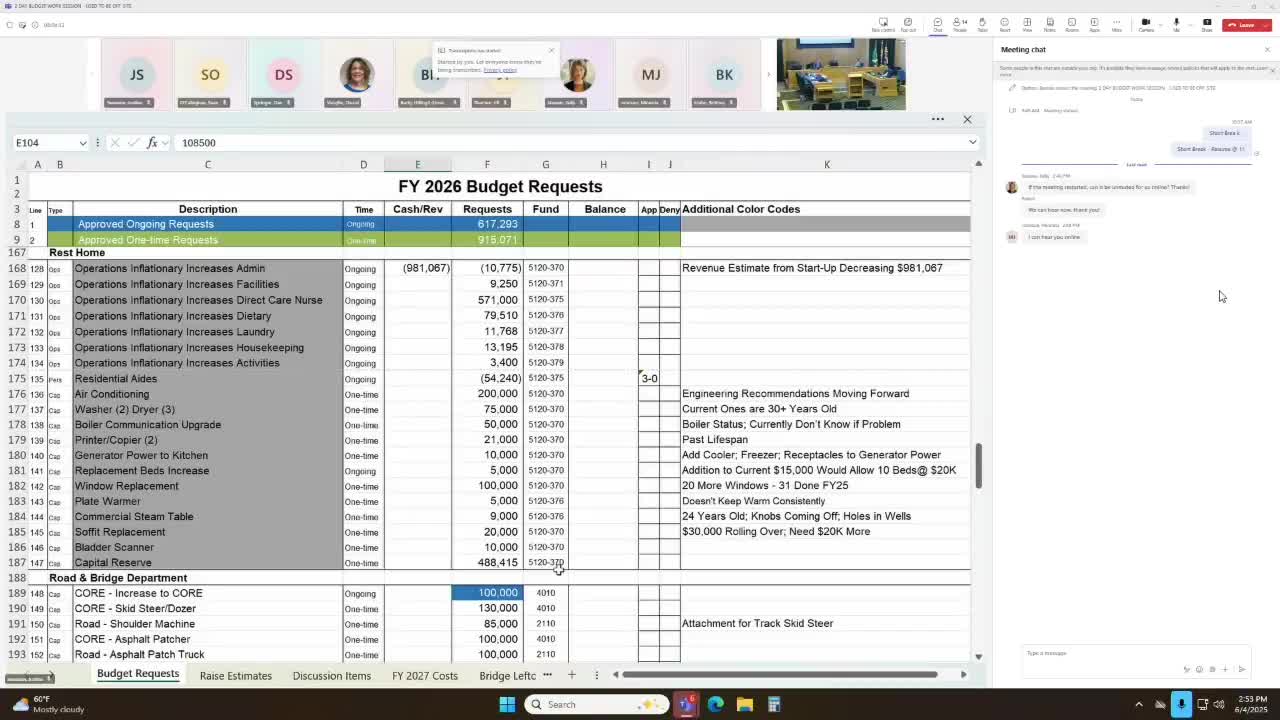Open breakout Rooms

pos(1071,24)
